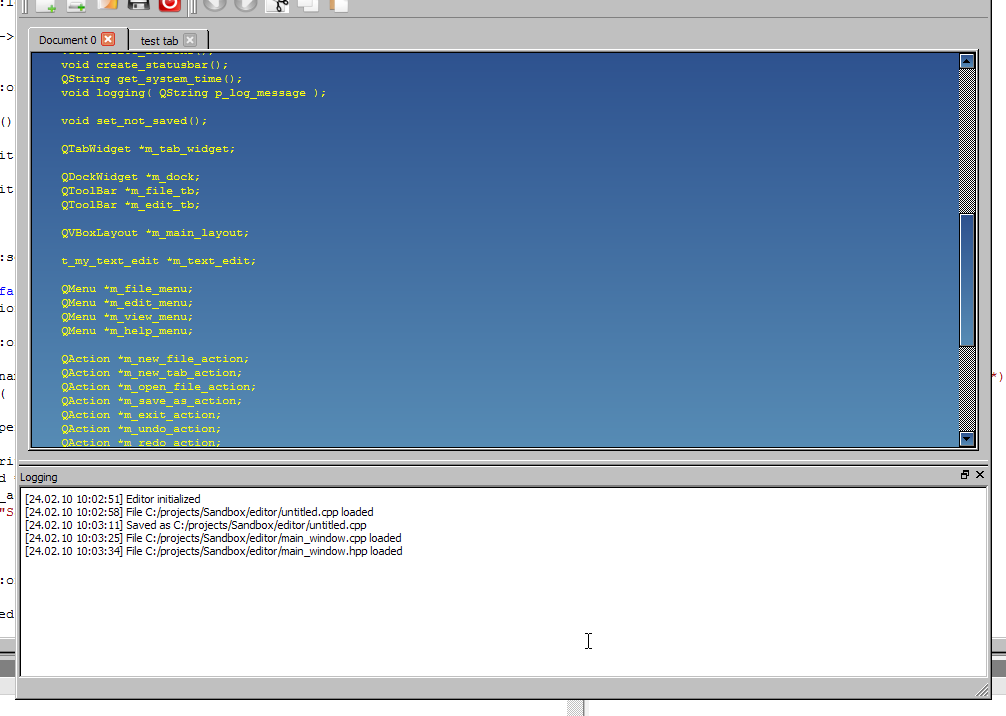The height and width of the screenshot is (716, 1006).
Task: Click the window resize grip corner
Action: [x=982, y=690]
